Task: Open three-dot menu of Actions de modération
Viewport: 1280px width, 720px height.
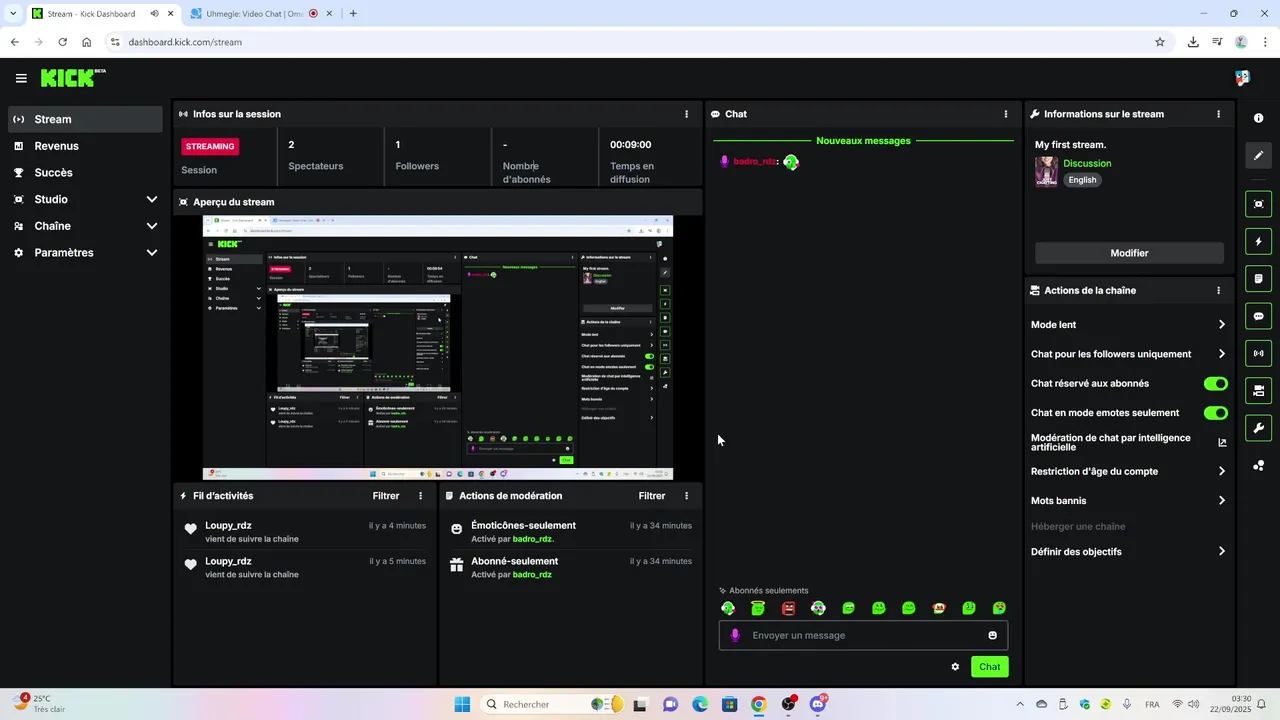Action: pyautogui.click(x=686, y=496)
